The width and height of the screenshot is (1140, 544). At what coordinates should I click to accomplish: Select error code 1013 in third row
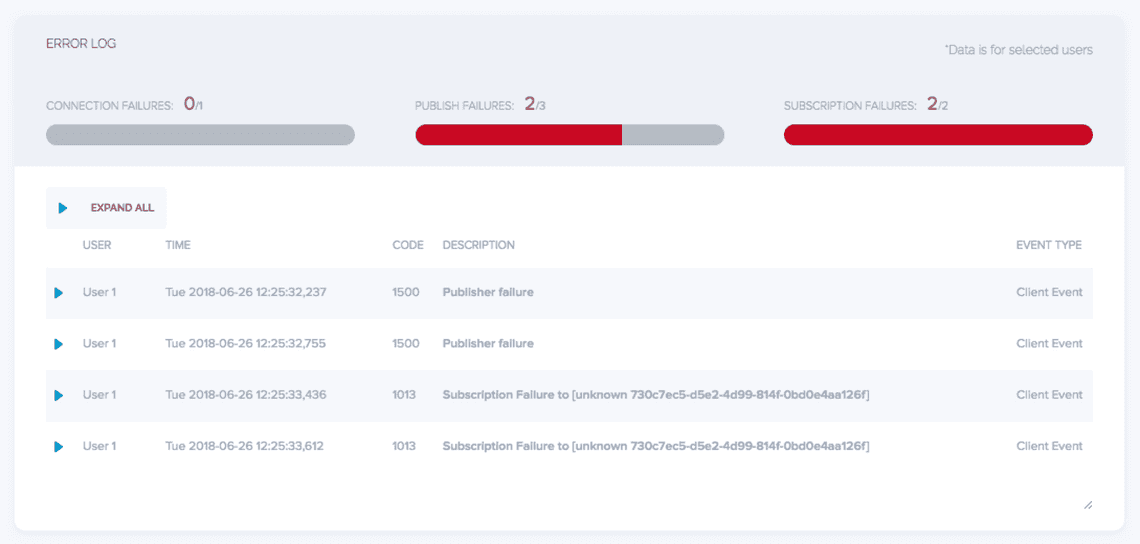tap(404, 395)
